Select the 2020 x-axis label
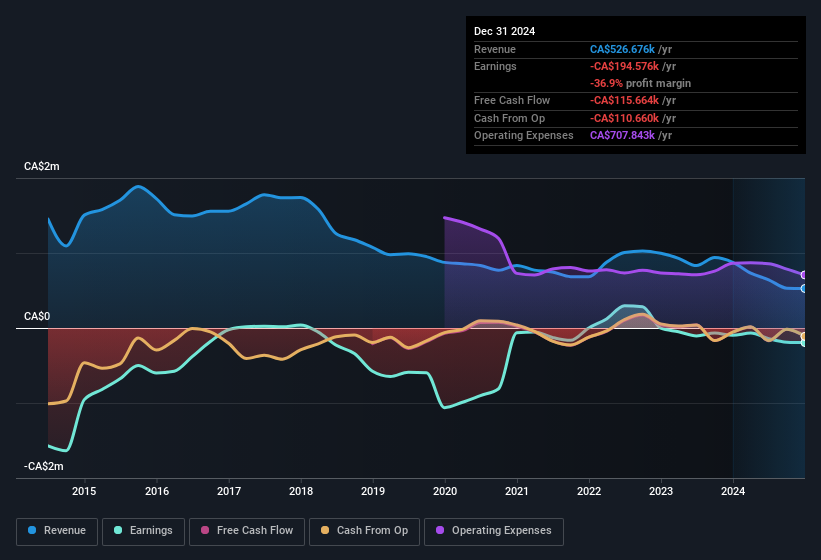Screen dimensions: 821x560 [445, 491]
